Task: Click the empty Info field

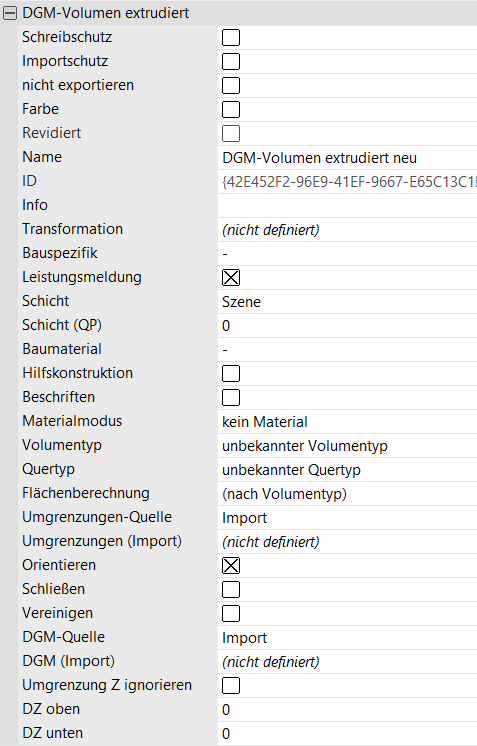Action: pyautogui.click(x=348, y=206)
